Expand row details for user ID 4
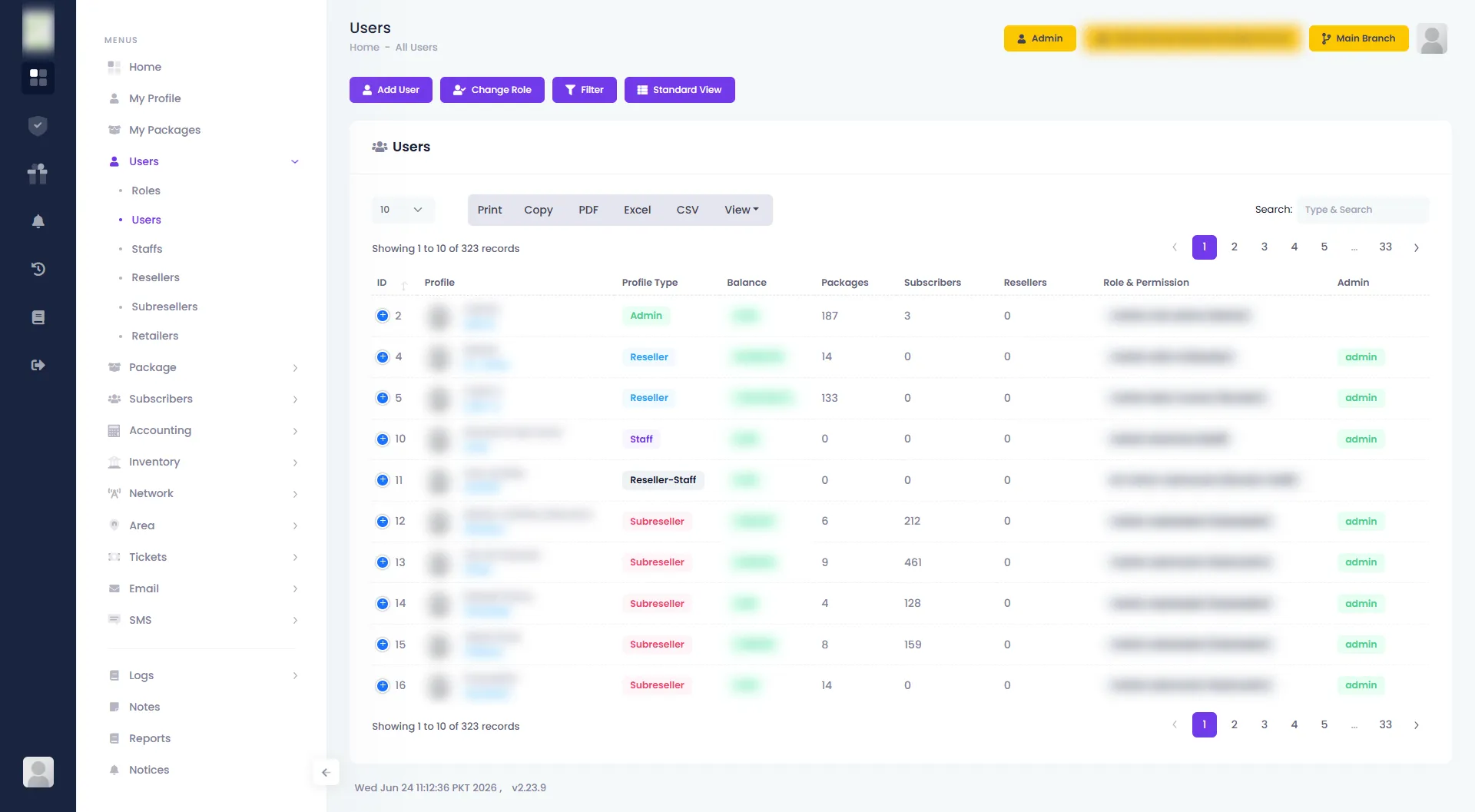The height and width of the screenshot is (812, 1475). [x=383, y=356]
